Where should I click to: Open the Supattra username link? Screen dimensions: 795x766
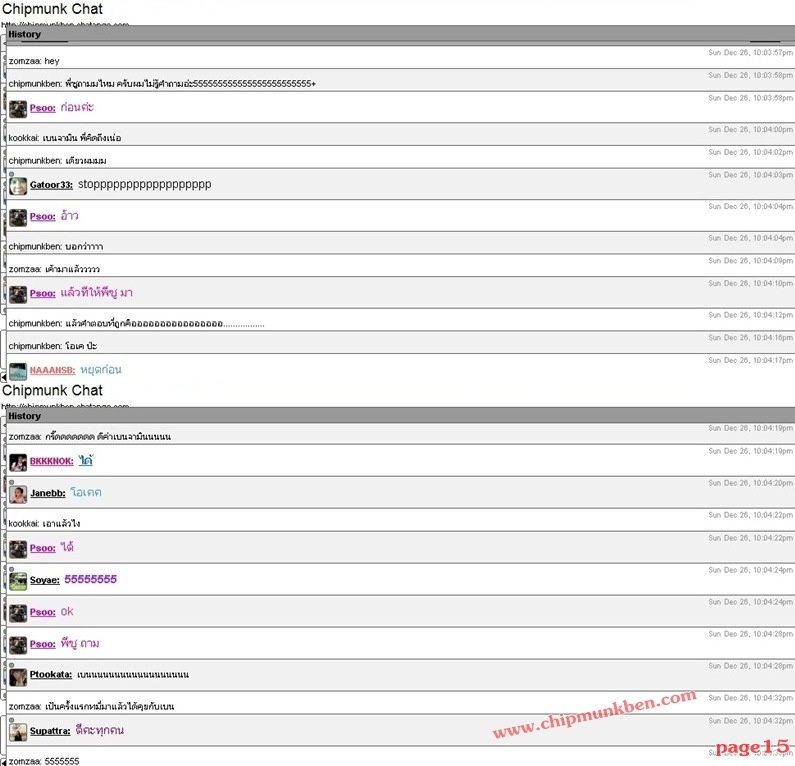pyautogui.click(x=50, y=731)
